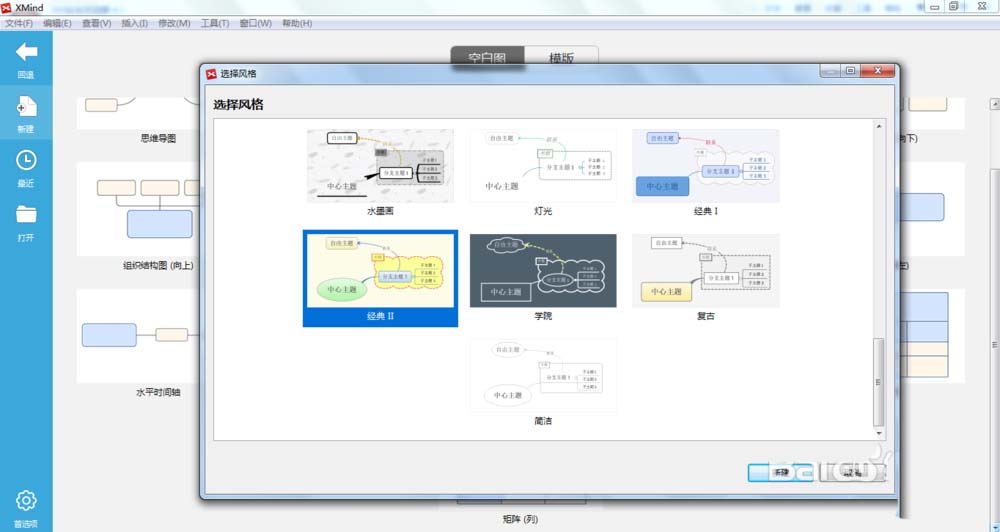Click the style list scrollbar up arrow
The width and height of the screenshot is (1000, 532).
pyautogui.click(x=879, y=126)
